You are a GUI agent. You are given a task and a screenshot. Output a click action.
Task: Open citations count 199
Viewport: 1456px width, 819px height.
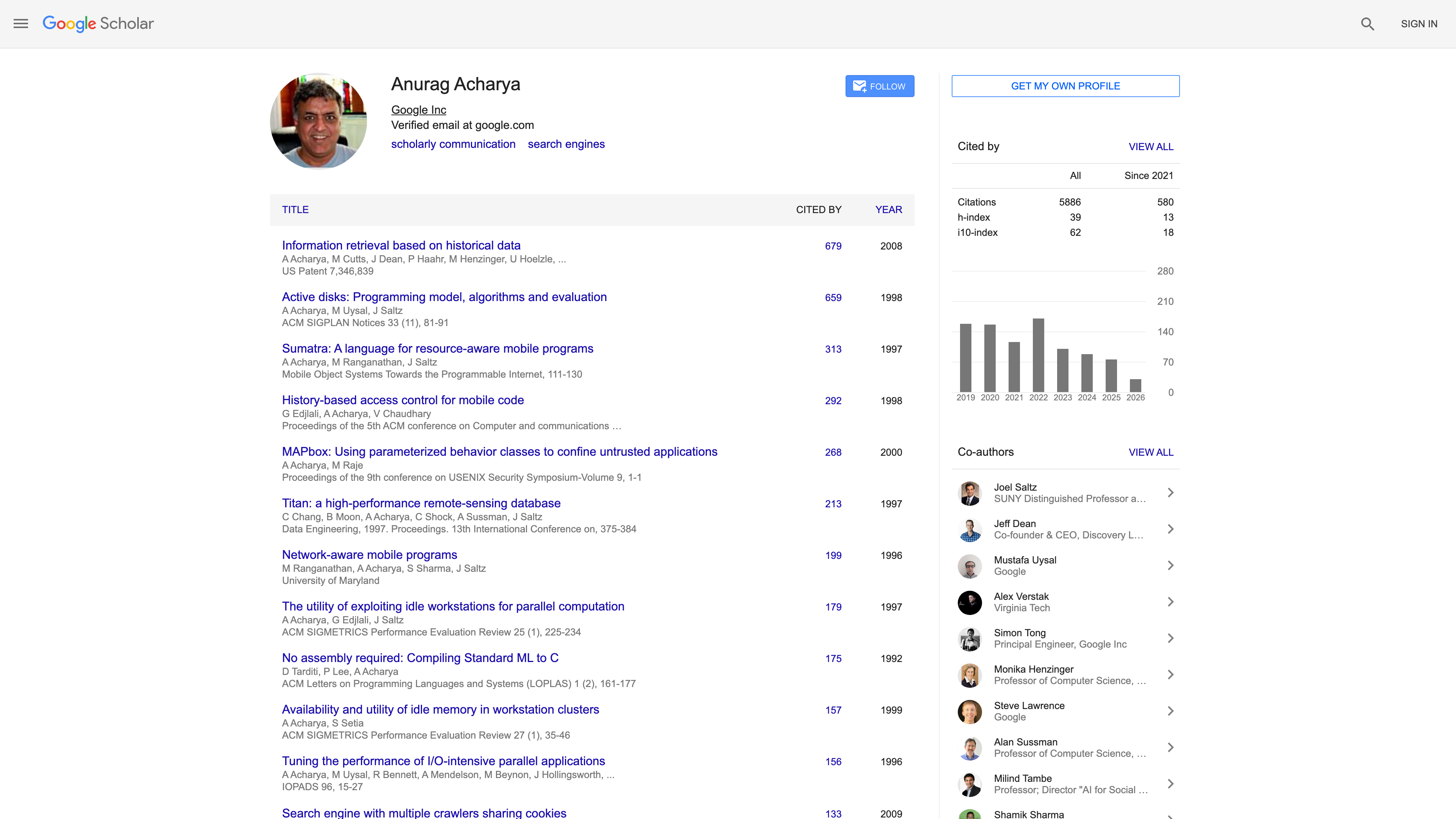point(833,555)
